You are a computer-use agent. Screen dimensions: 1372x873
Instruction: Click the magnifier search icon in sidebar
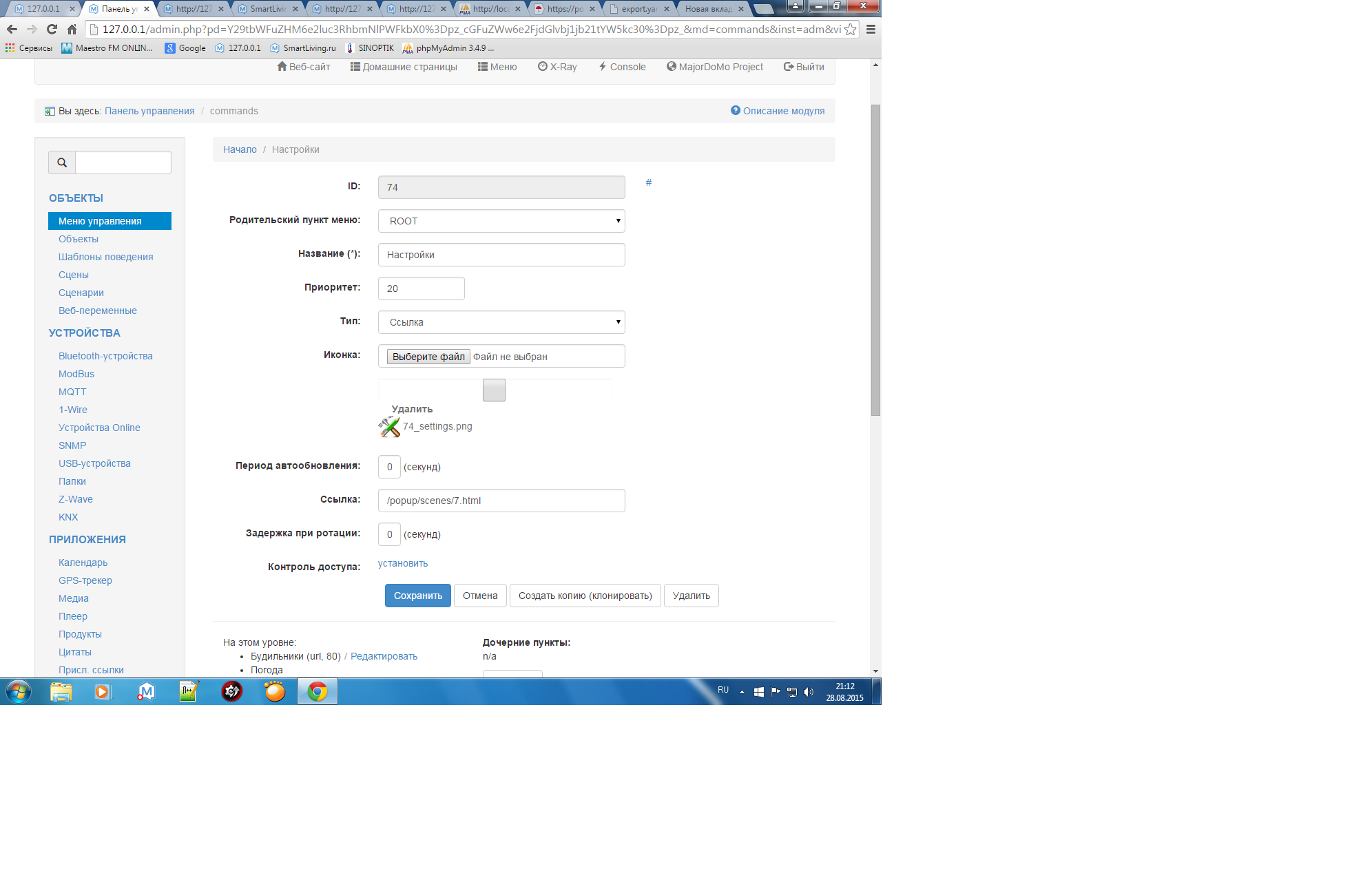62,162
